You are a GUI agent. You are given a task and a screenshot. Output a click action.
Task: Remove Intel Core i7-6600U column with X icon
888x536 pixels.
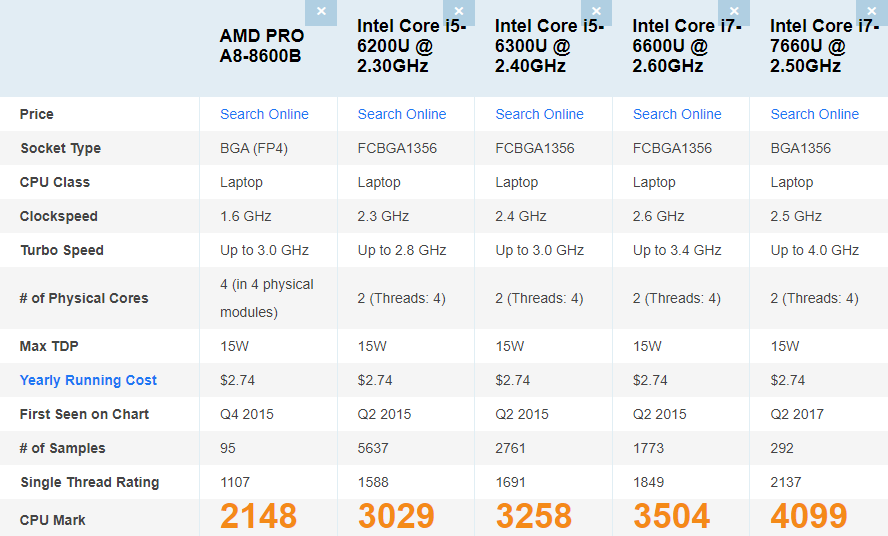click(x=734, y=12)
